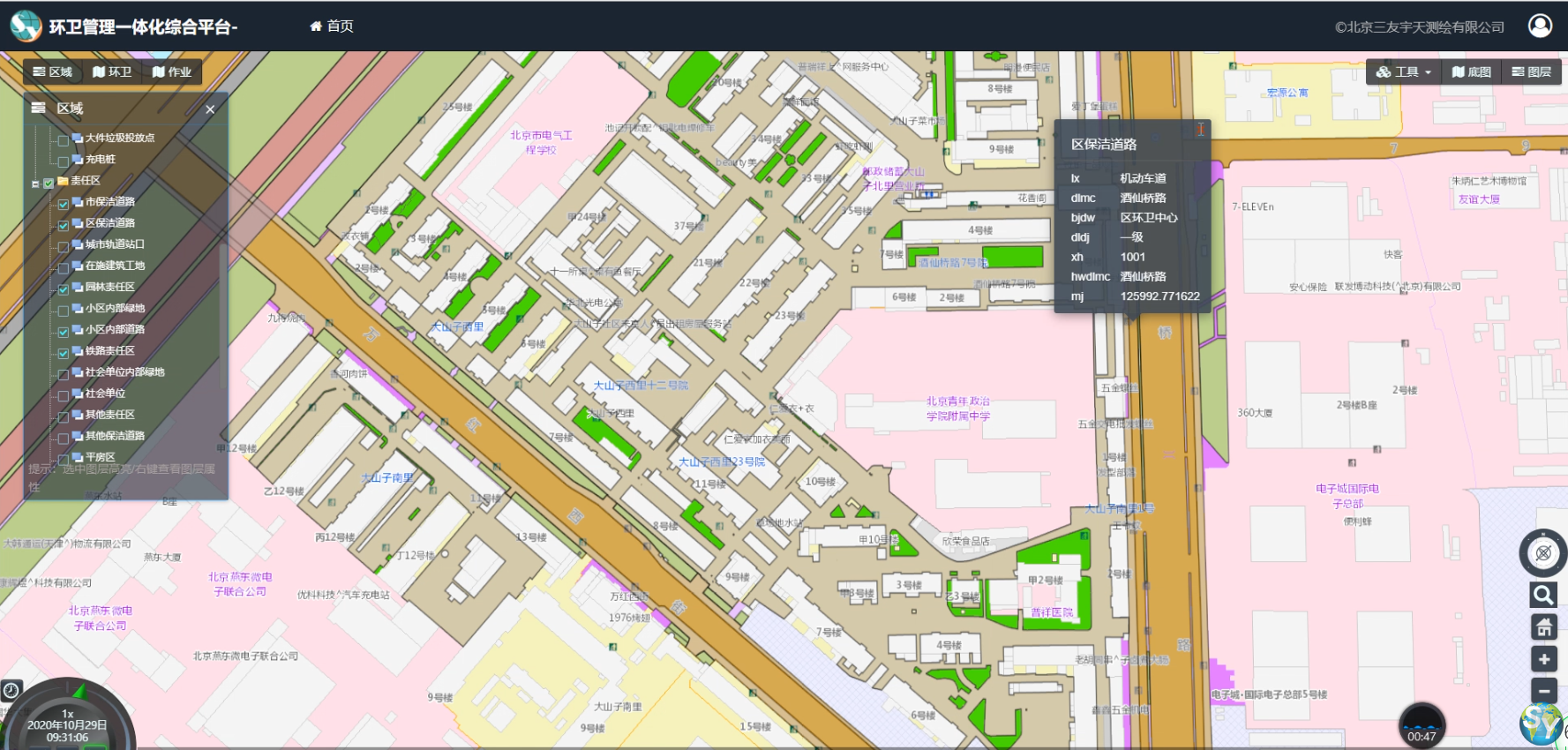Click the 360大厦 map label

coord(1255,412)
